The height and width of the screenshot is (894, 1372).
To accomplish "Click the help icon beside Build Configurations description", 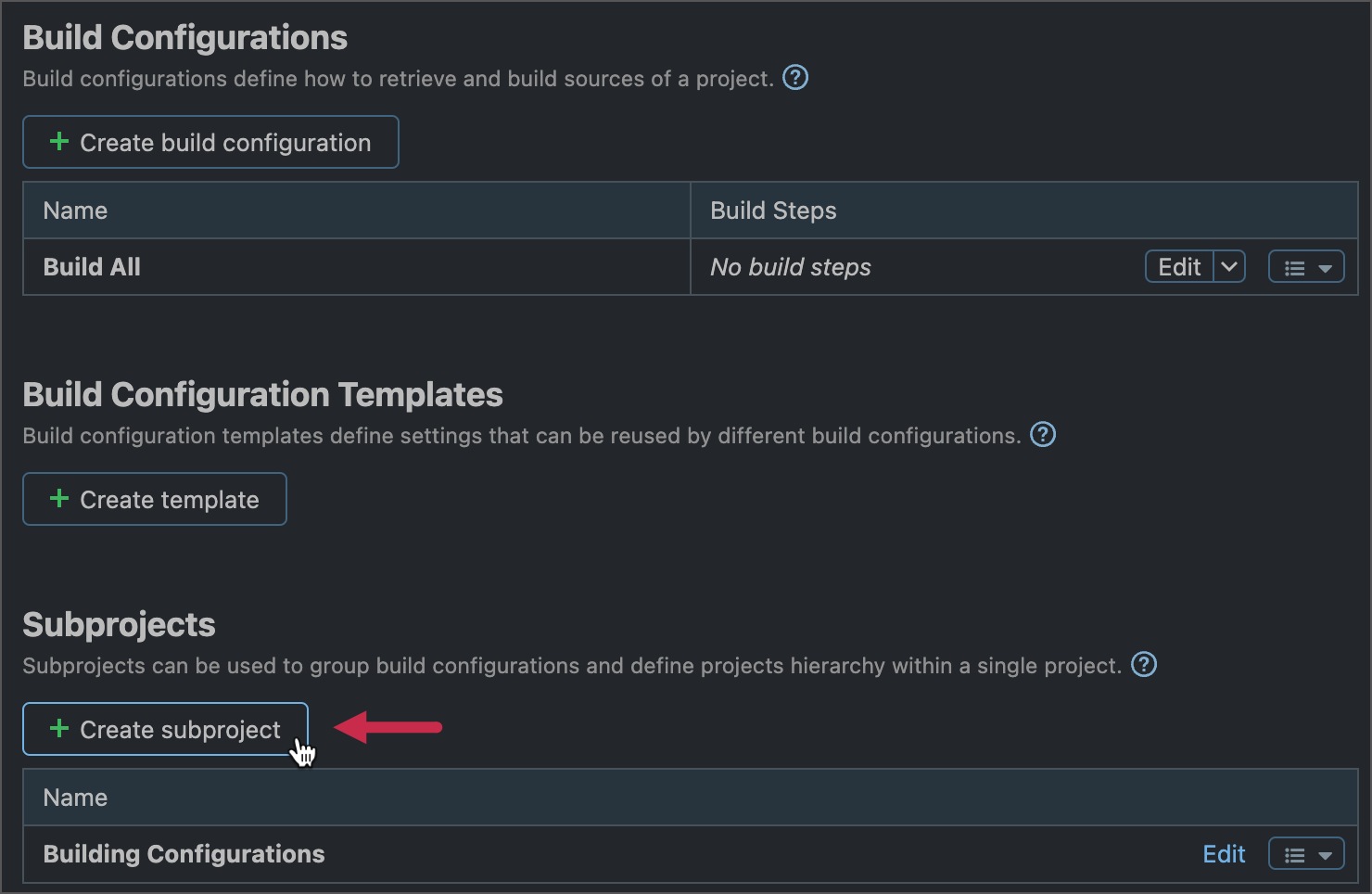I will point(795,78).
